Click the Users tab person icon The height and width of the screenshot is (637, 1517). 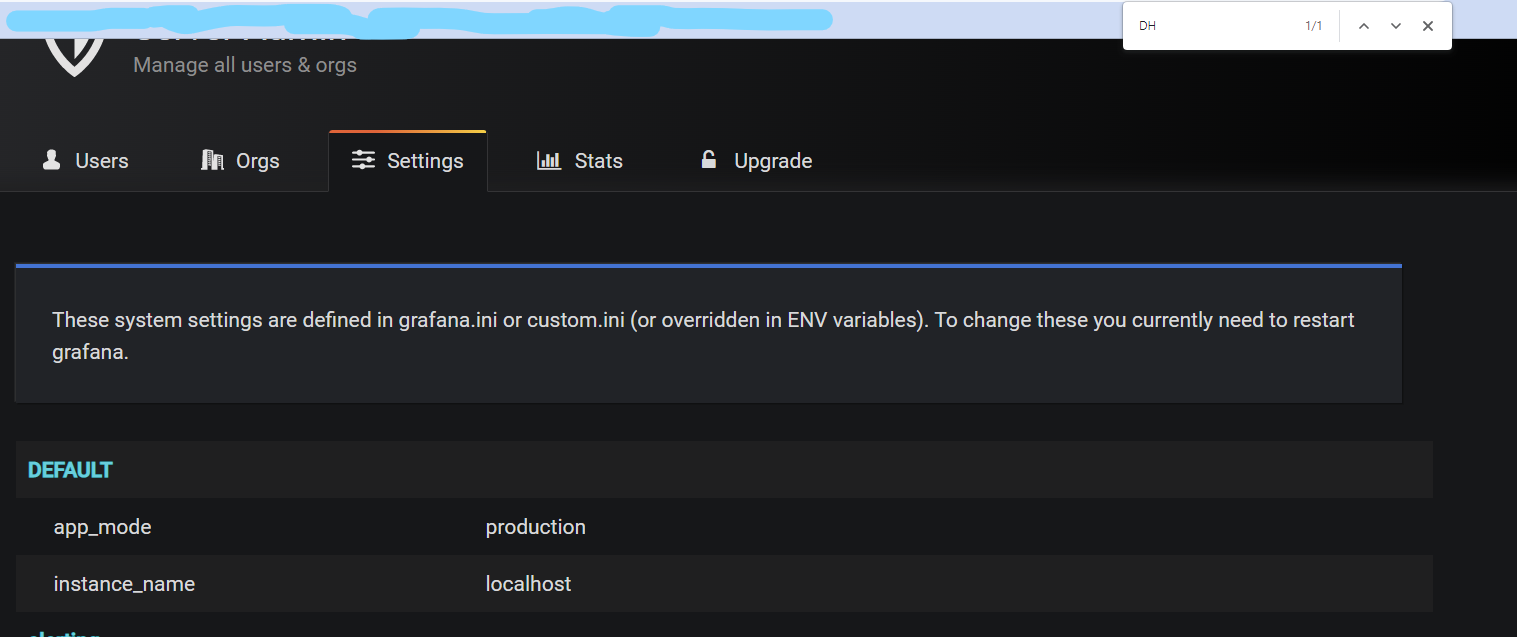coord(52,160)
